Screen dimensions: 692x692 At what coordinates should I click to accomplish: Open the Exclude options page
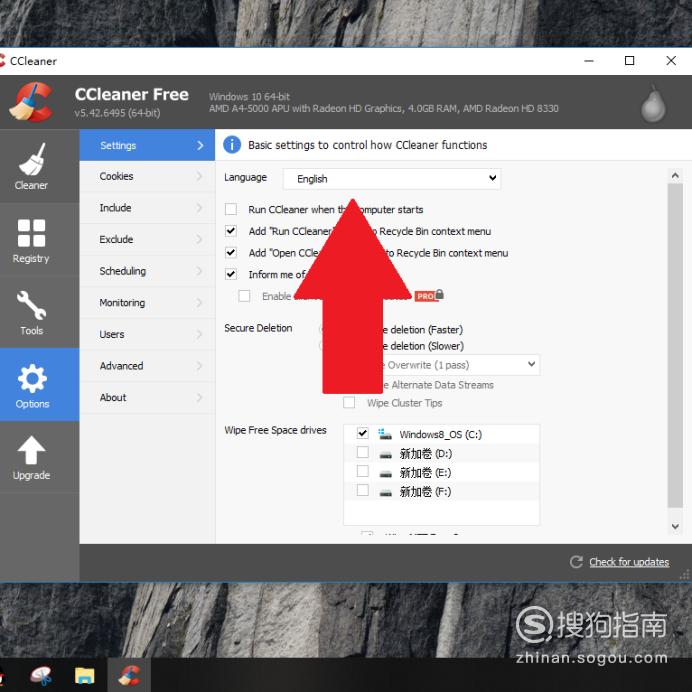[147, 240]
